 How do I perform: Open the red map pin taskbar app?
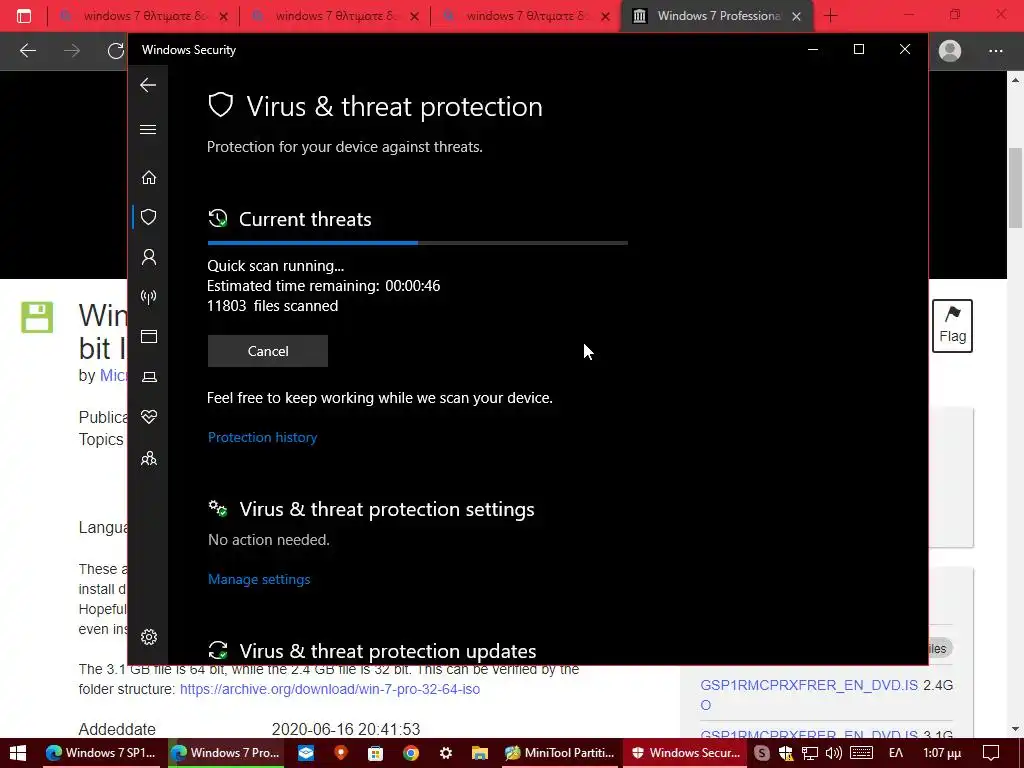[340, 753]
